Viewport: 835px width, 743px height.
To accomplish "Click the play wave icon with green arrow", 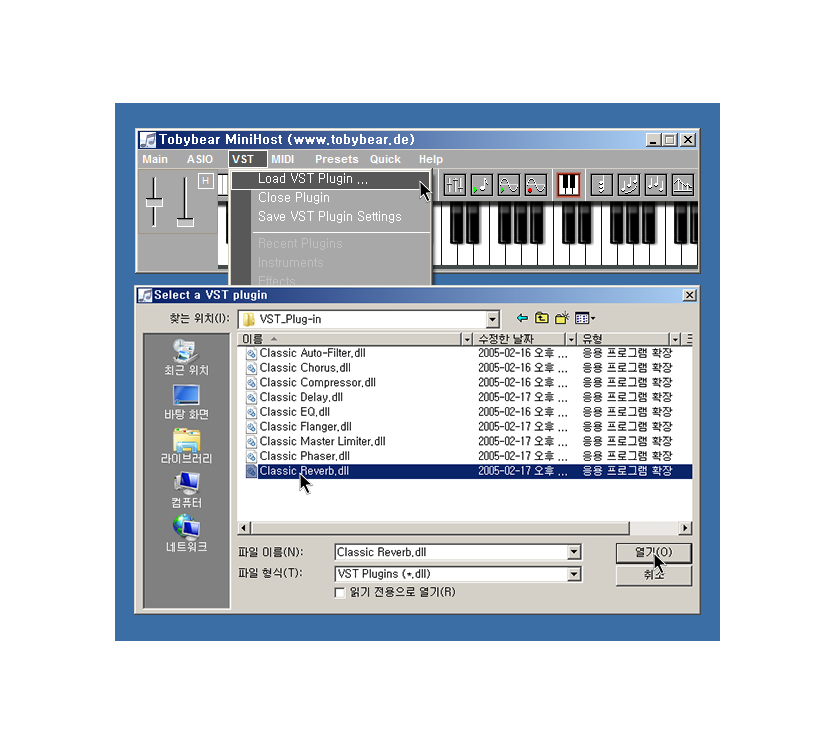I will 509,185.
